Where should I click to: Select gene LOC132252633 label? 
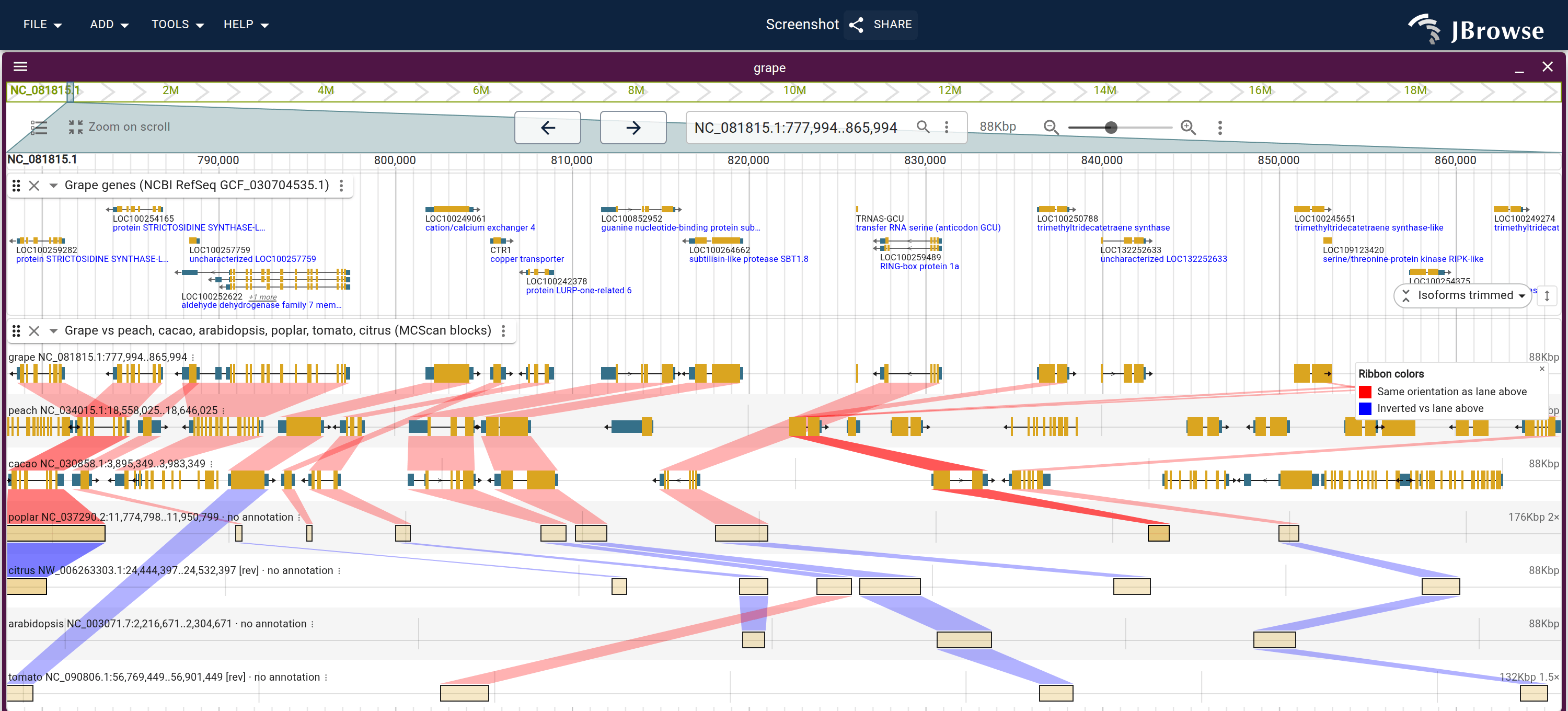coord(1131,250)
